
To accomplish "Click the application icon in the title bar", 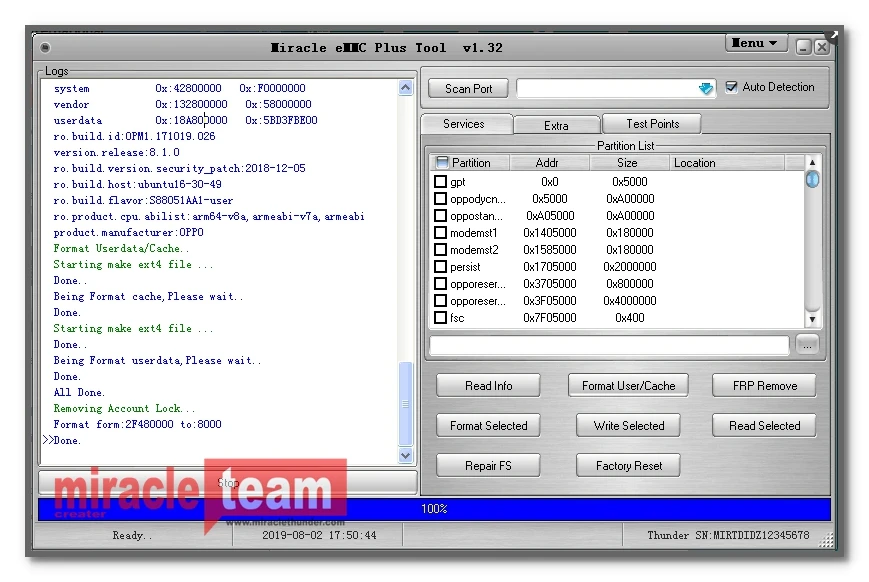I will (44, 47).
